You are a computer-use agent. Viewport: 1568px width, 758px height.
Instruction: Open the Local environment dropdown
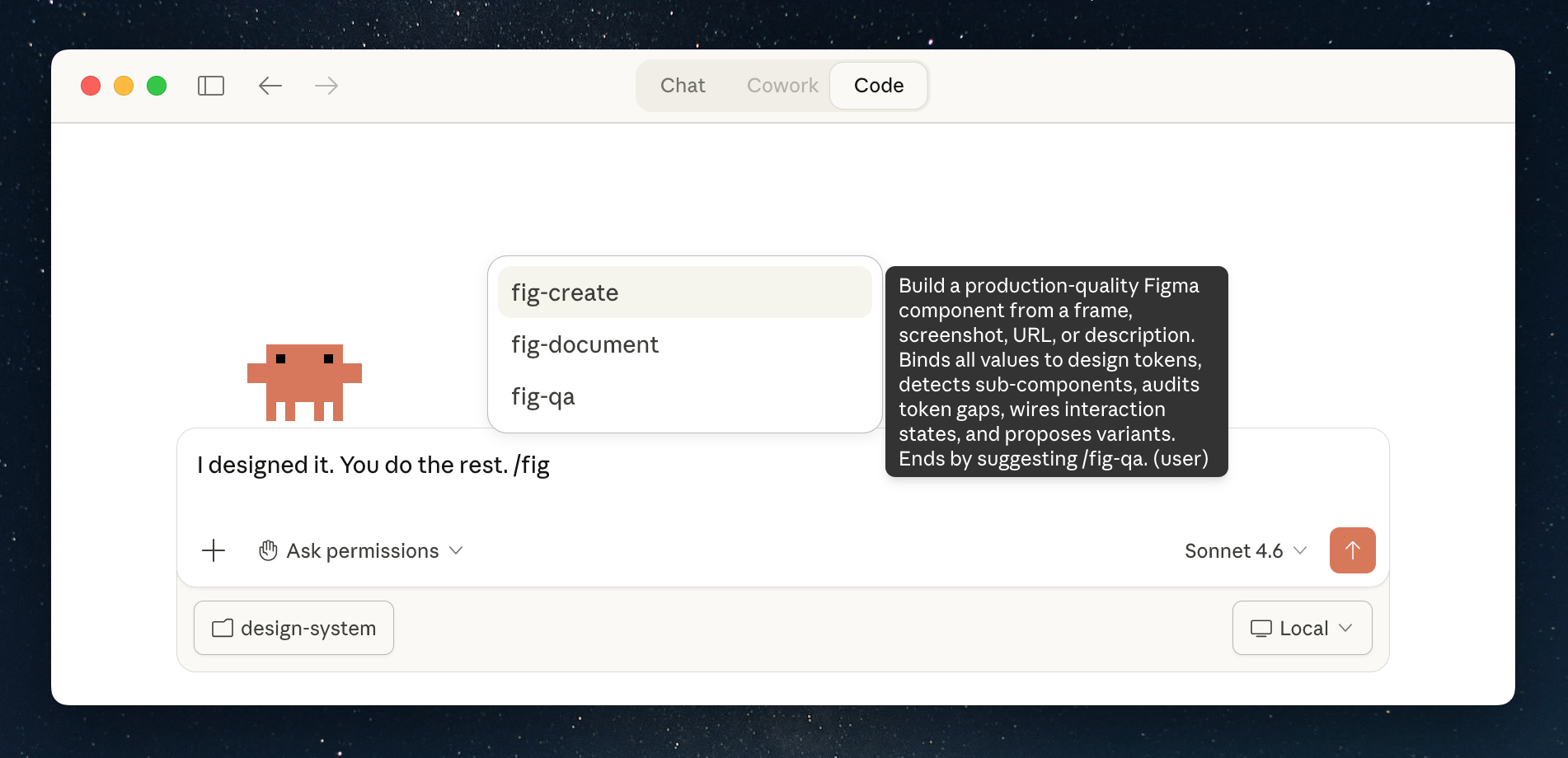(1302, 628)
